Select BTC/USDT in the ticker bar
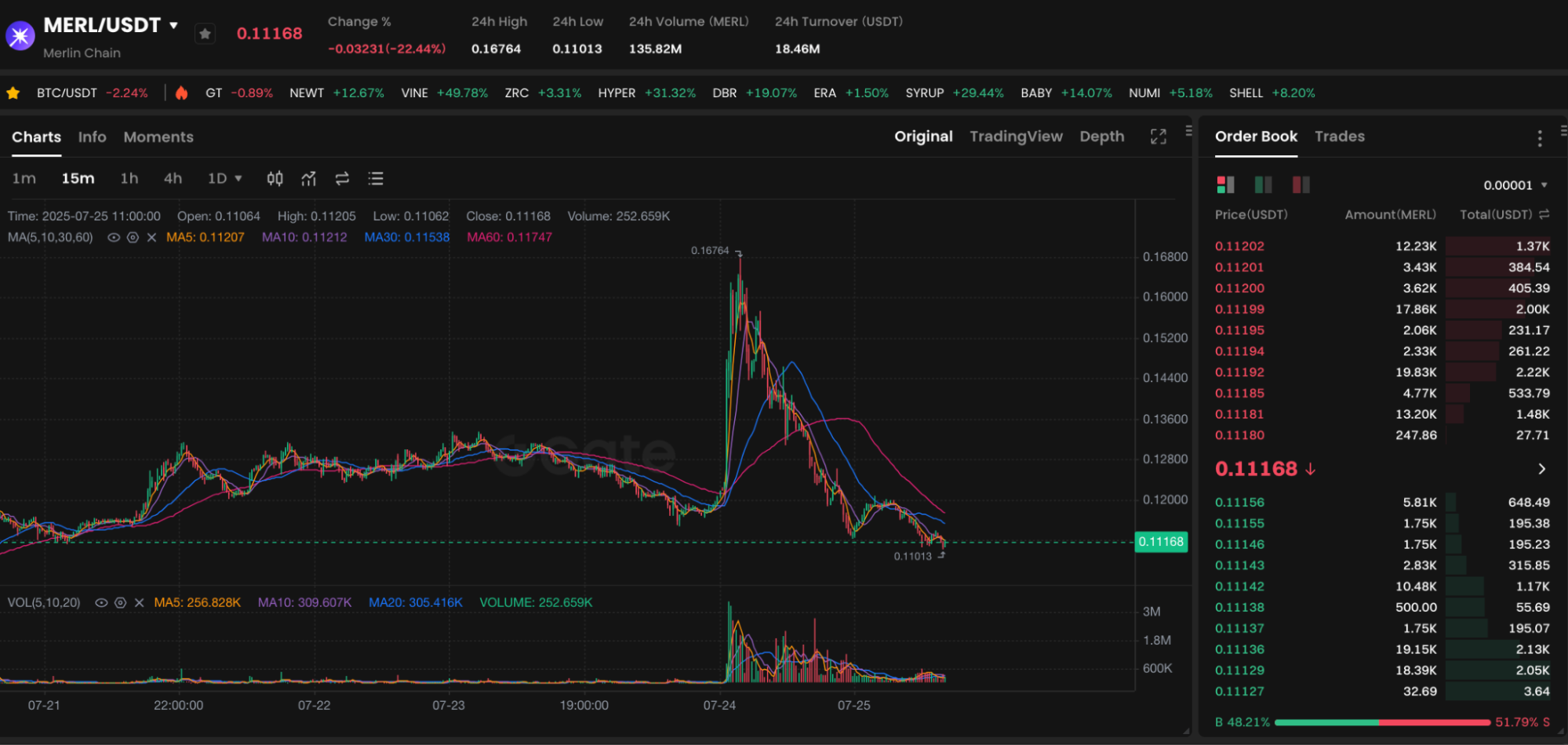1568x745 pixels. pos(92,93)
